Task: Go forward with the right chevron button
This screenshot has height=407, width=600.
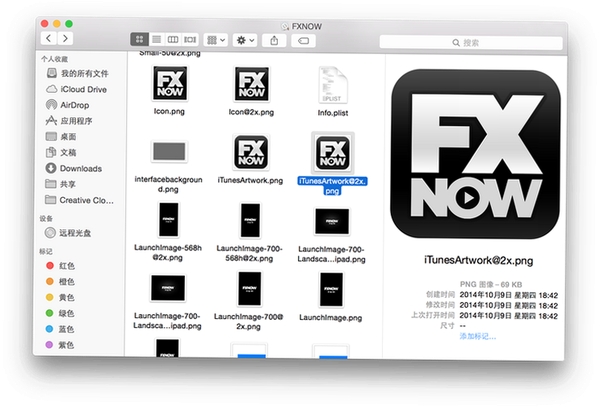Action: click(65, 38)
